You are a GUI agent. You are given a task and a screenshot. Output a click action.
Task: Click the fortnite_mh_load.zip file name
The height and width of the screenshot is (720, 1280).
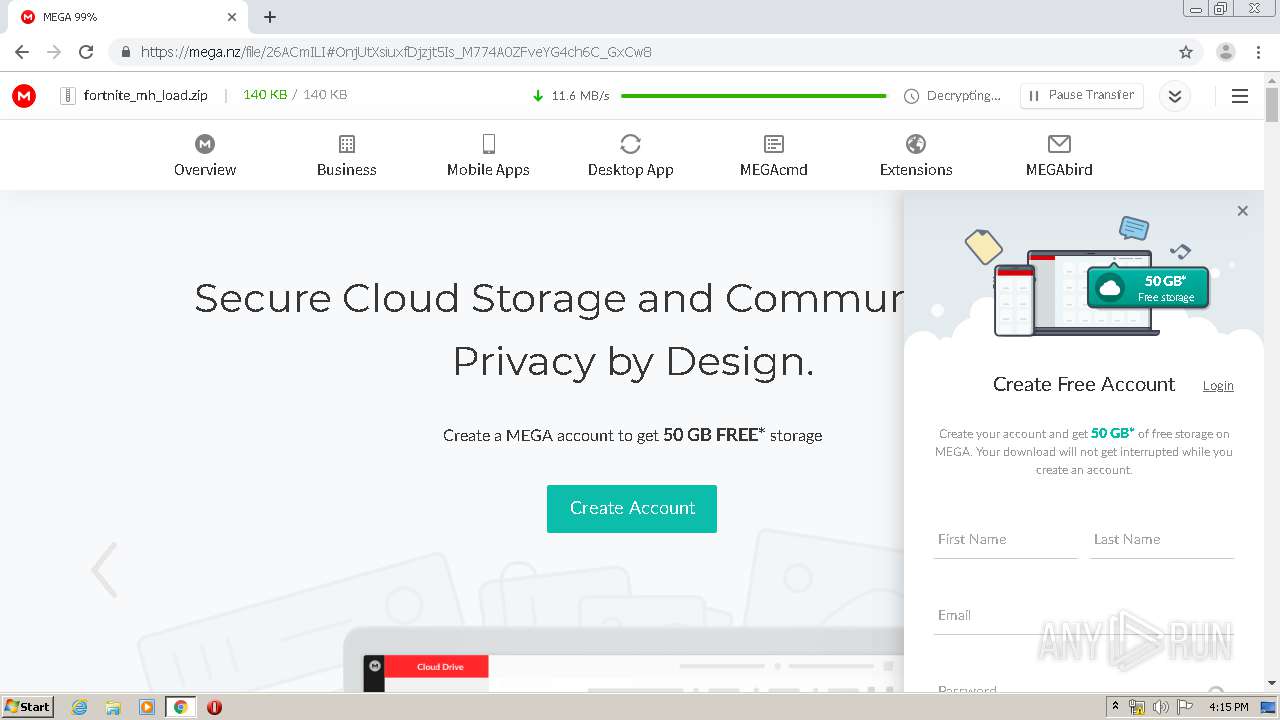click(x=146, y=95)
